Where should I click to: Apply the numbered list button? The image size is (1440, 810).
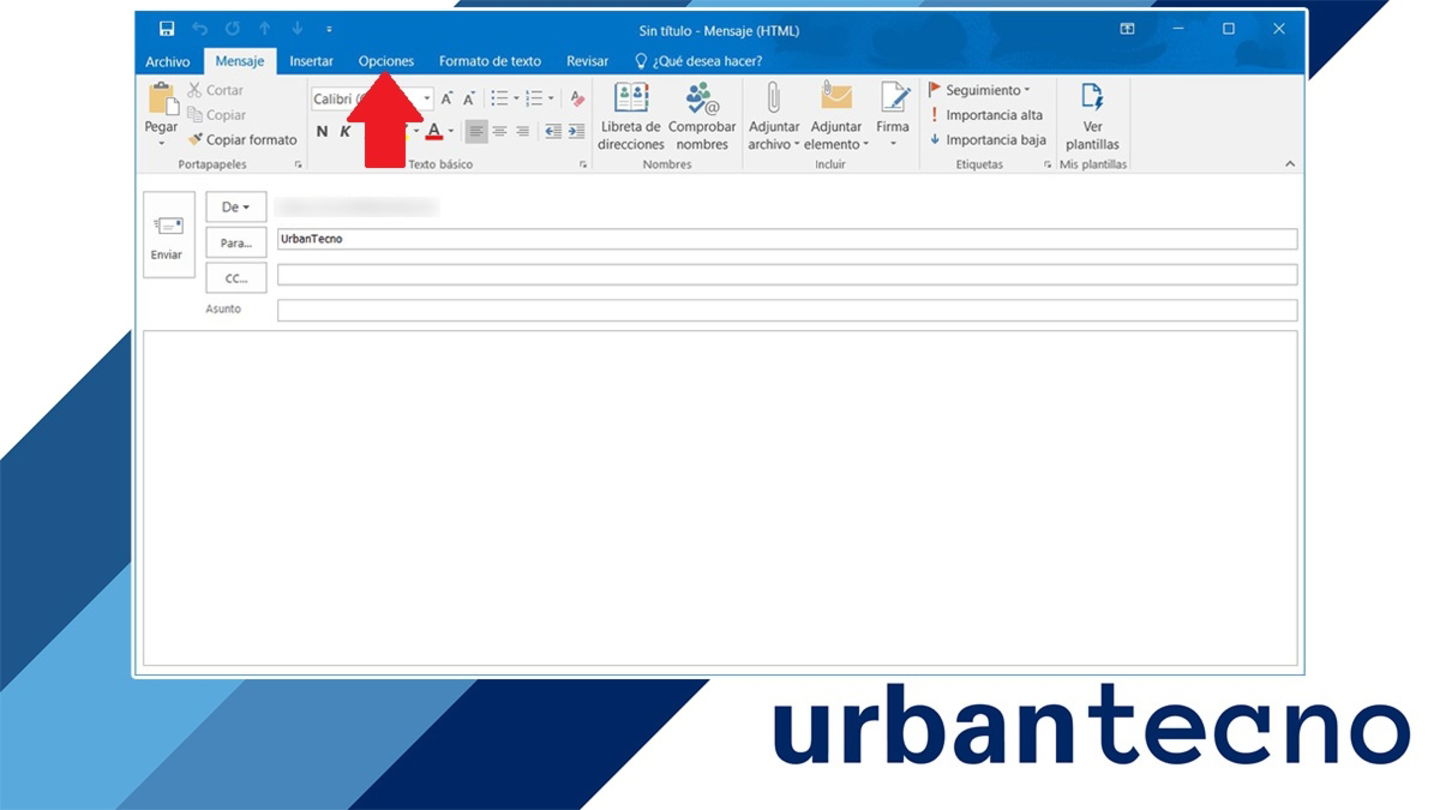(x=534, y=98)
